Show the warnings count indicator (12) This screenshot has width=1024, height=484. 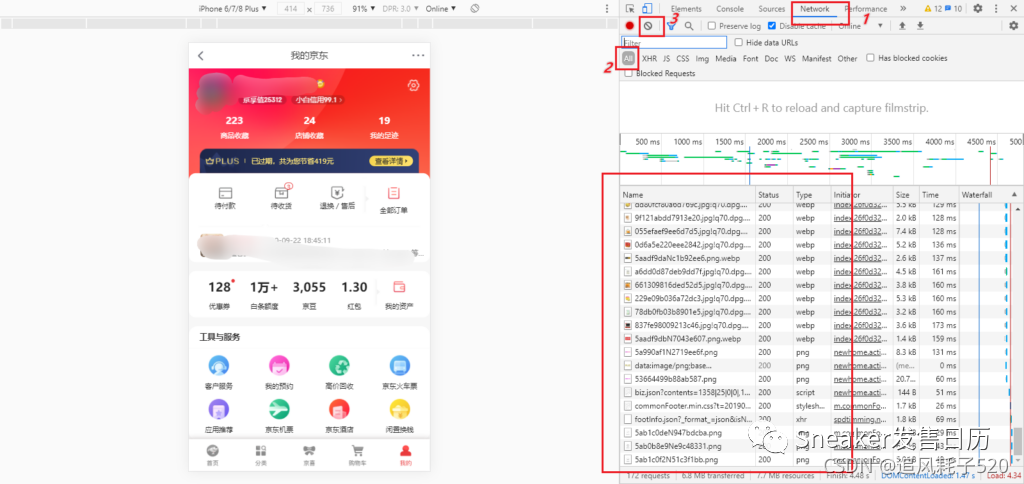click(932, 8)
